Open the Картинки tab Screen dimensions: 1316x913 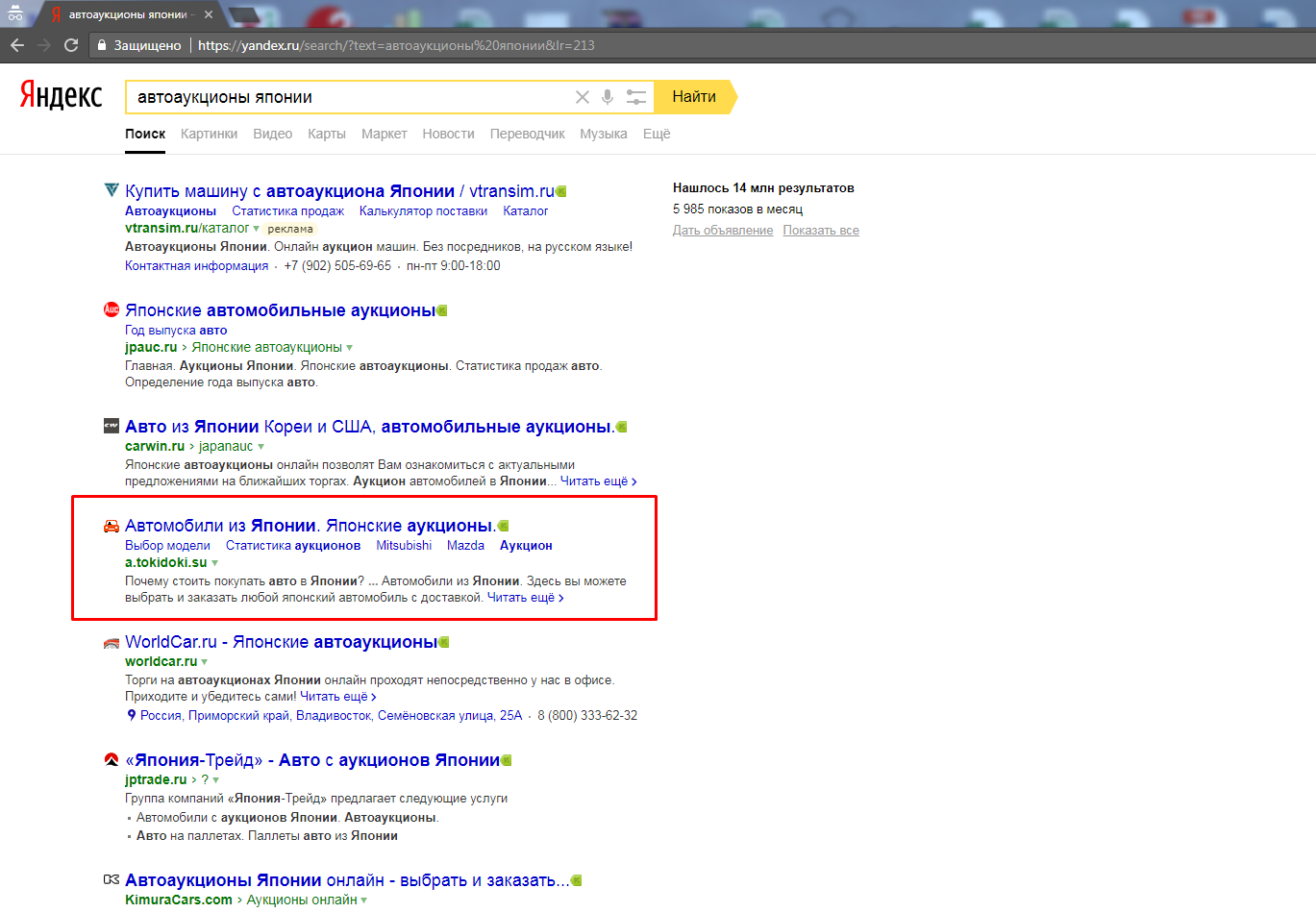209,134
